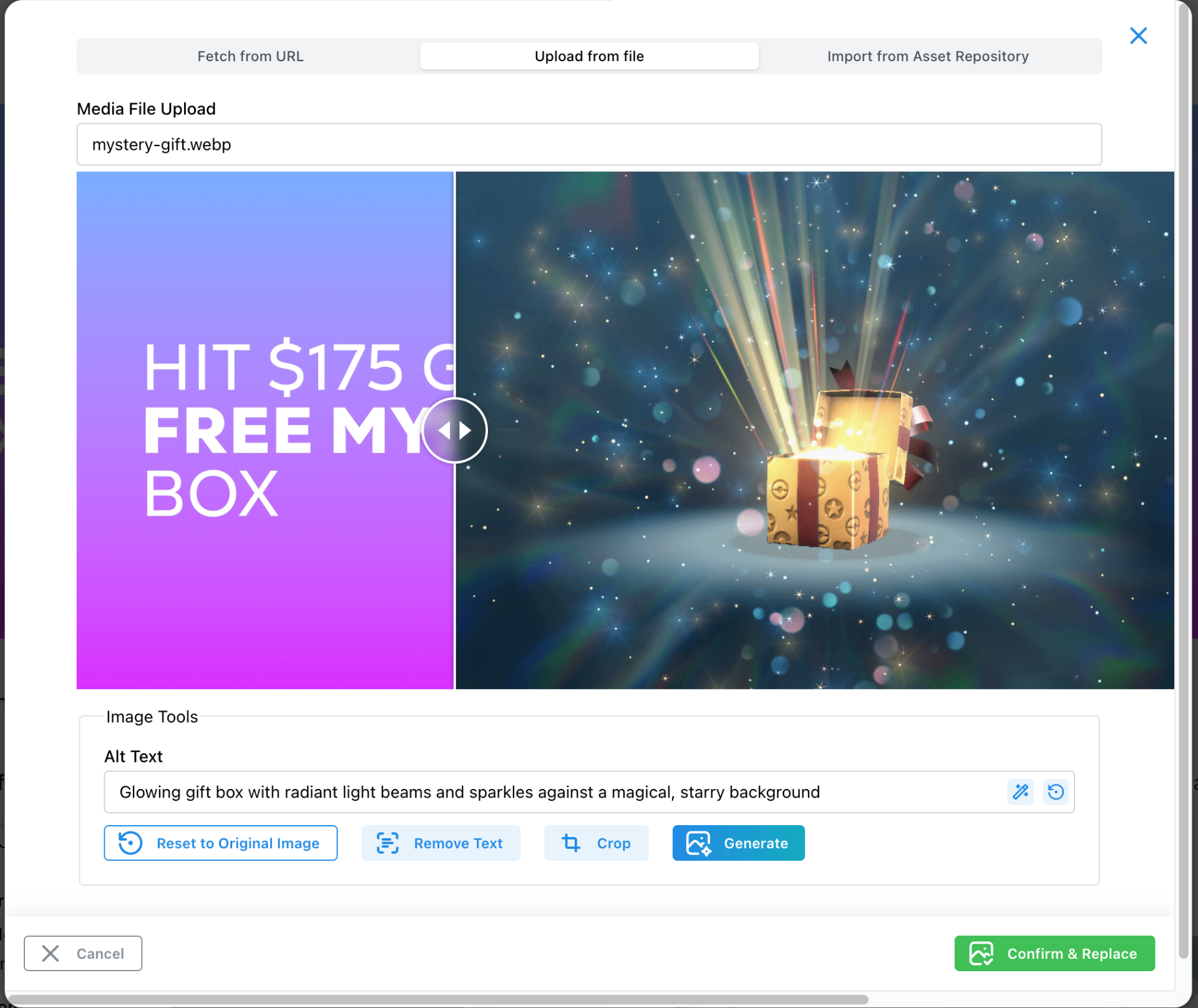Click the circular arrow icon on Reset button

click(x=130, y=843)
